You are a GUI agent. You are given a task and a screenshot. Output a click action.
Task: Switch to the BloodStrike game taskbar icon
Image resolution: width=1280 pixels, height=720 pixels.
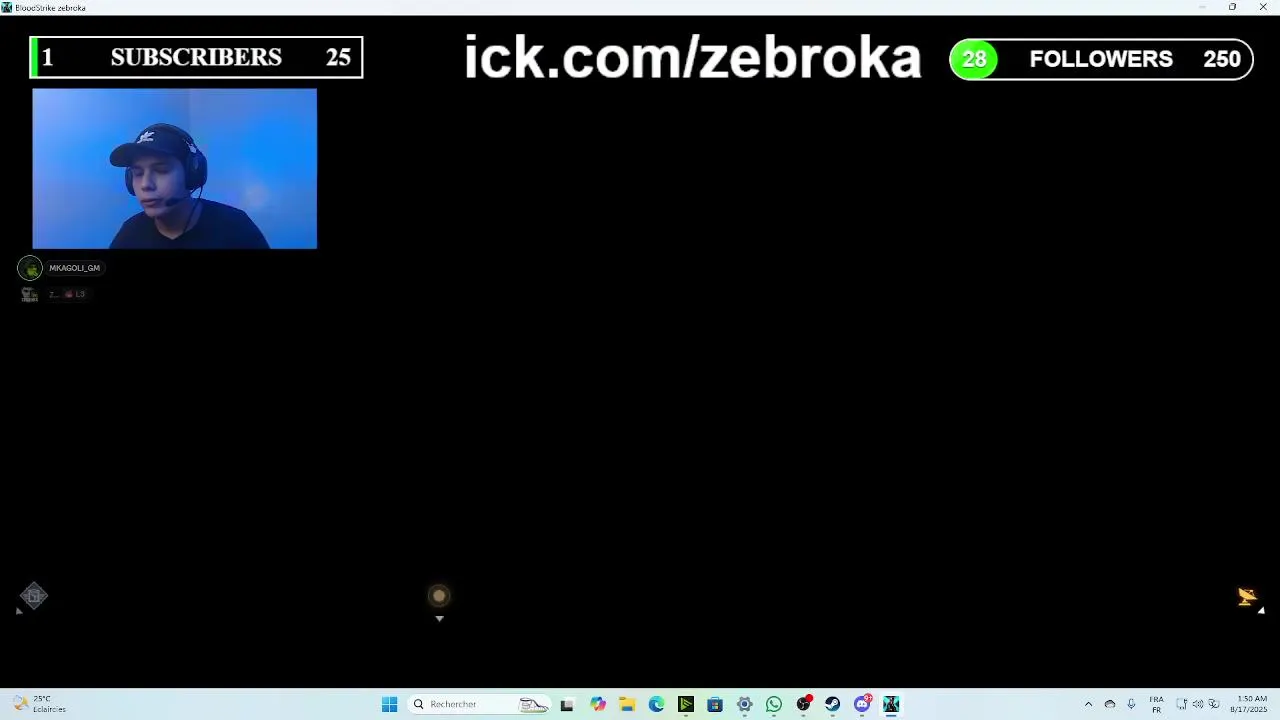pyautogui.click(x=891, y=704)
